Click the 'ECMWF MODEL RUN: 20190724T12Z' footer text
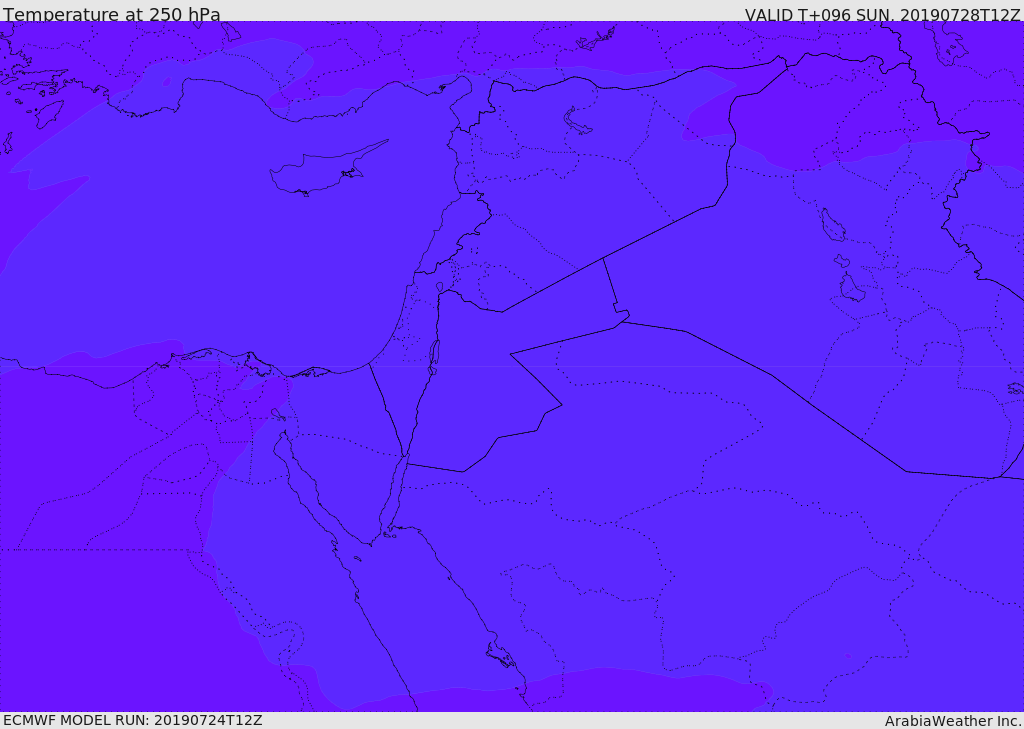 tap(133, 721)
